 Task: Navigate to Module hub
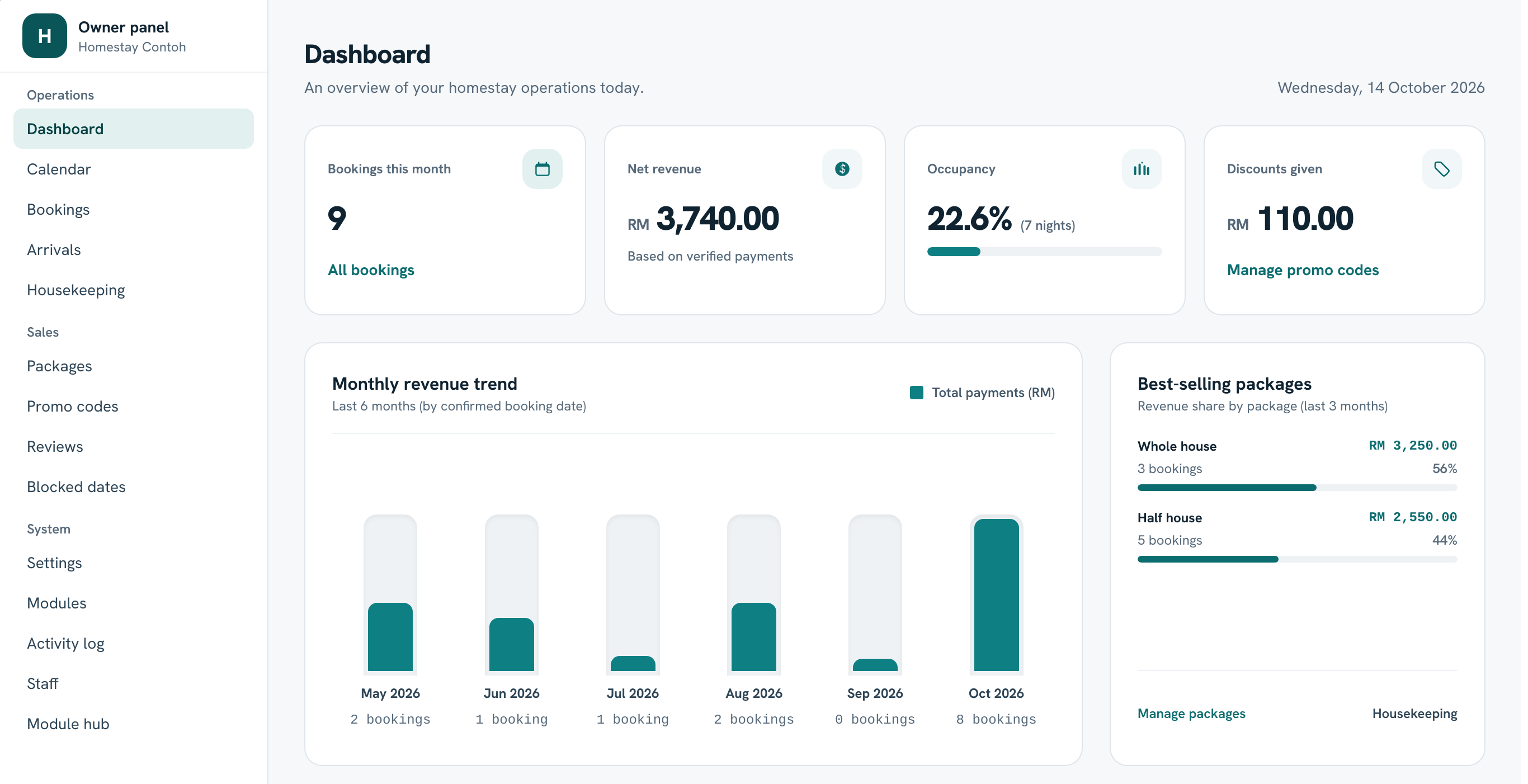(x=134, y=724)
